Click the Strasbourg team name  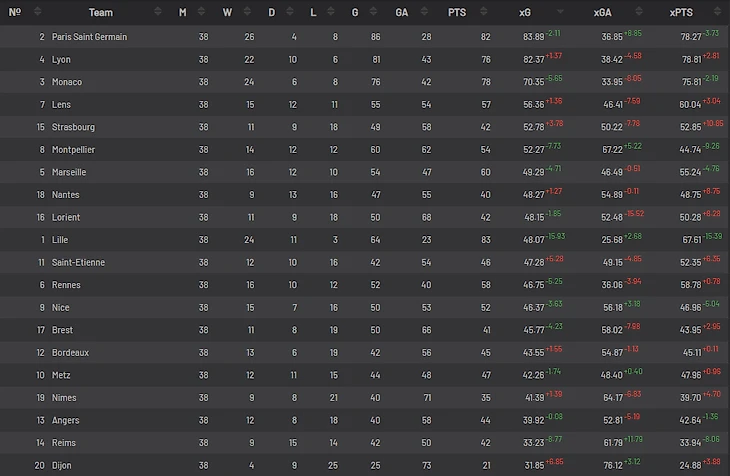click(x=74, y=127)
